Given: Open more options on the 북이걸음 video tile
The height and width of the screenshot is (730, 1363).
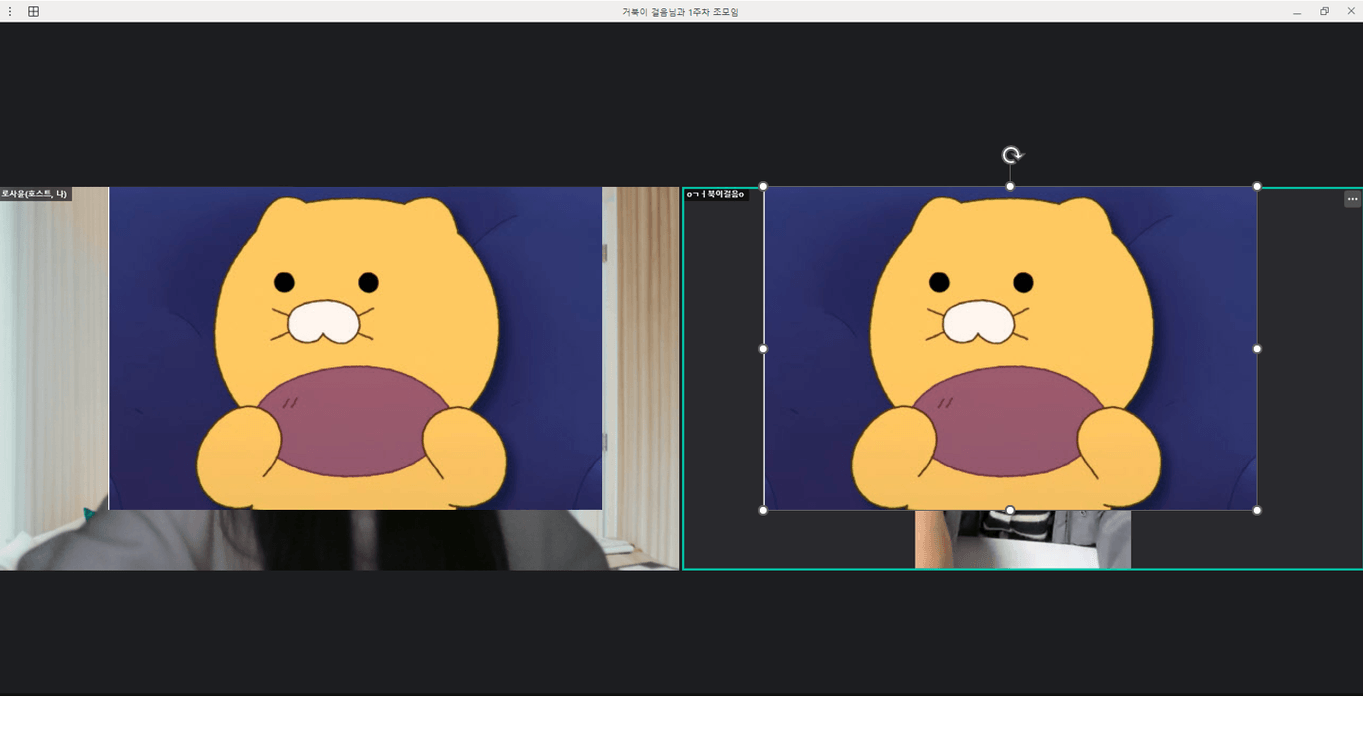Looking at the screenshot, I should [x=1352, y=199].
